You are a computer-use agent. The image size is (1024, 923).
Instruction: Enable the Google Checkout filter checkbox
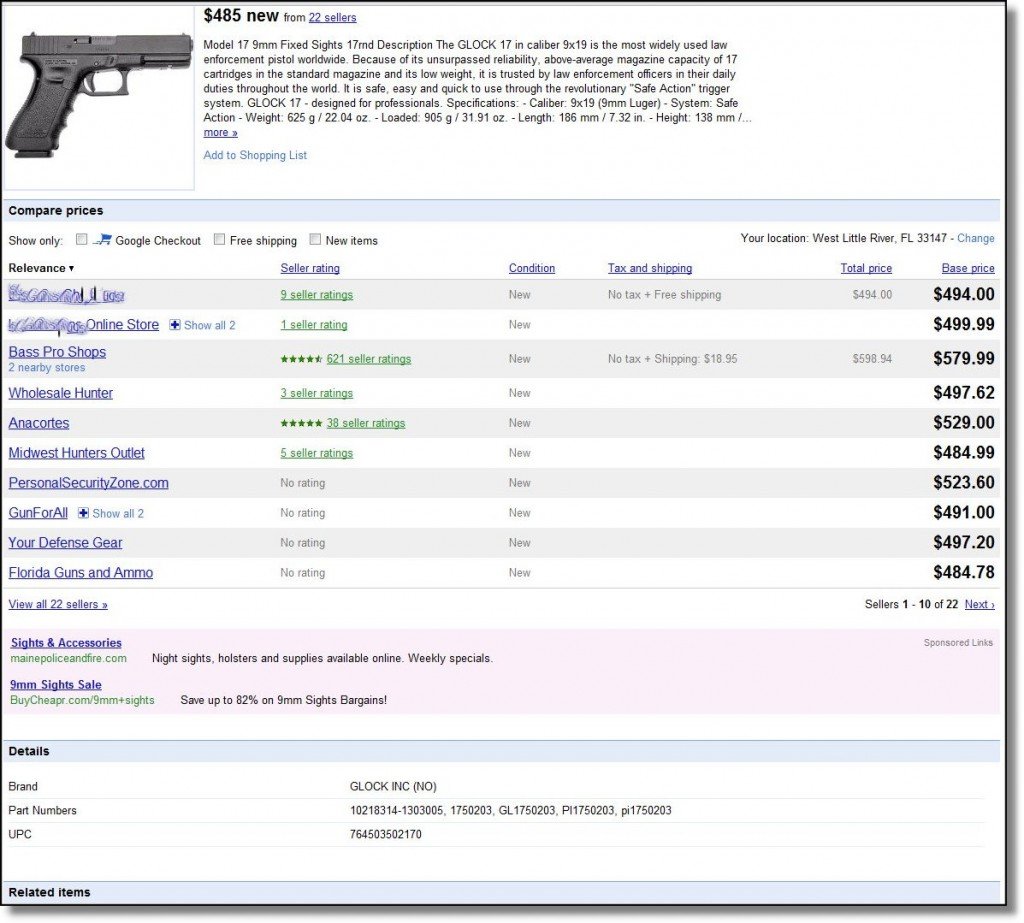click(82, 239)
